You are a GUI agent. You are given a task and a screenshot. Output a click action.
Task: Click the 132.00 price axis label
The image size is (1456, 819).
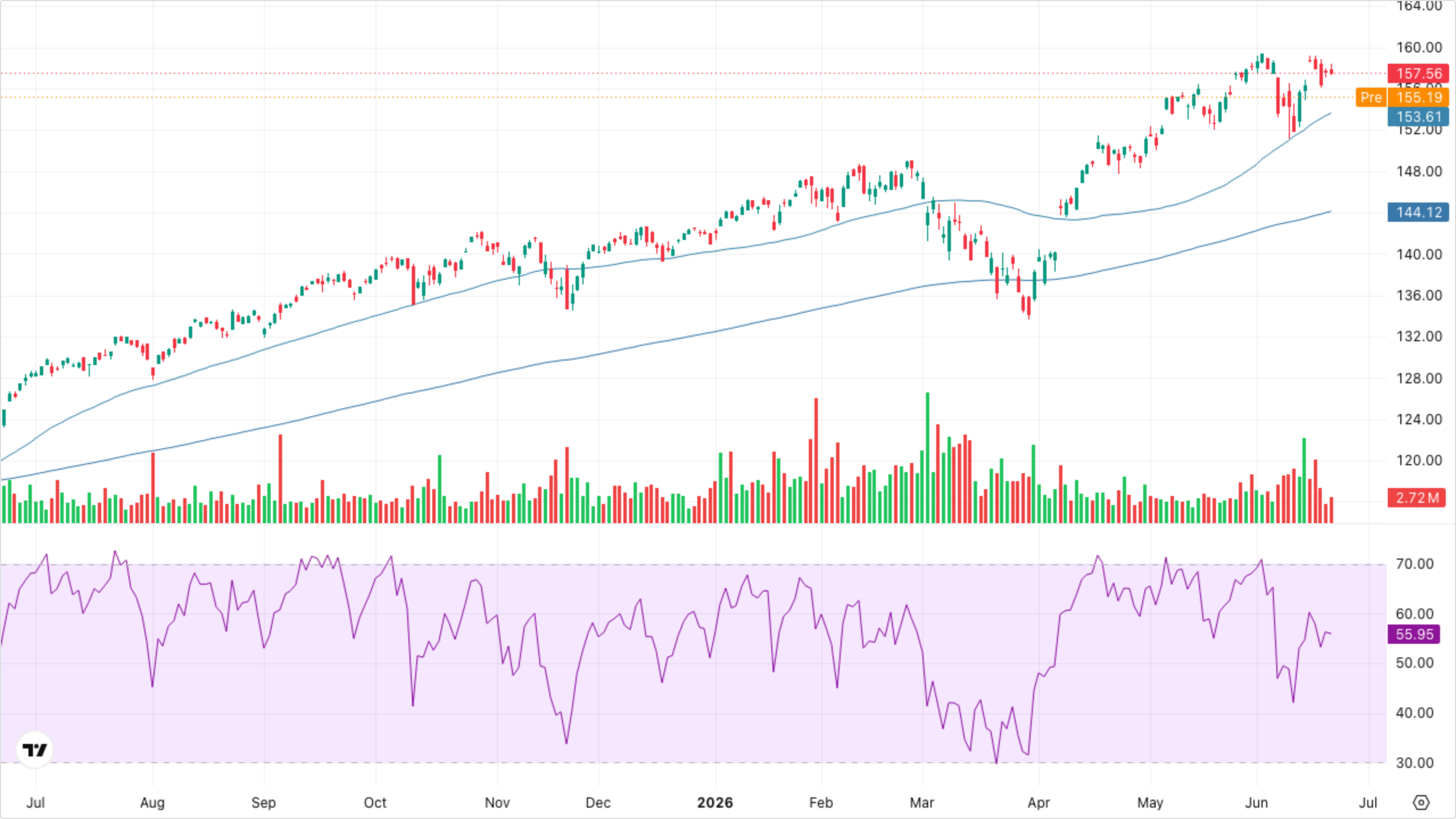point(1419,336)
